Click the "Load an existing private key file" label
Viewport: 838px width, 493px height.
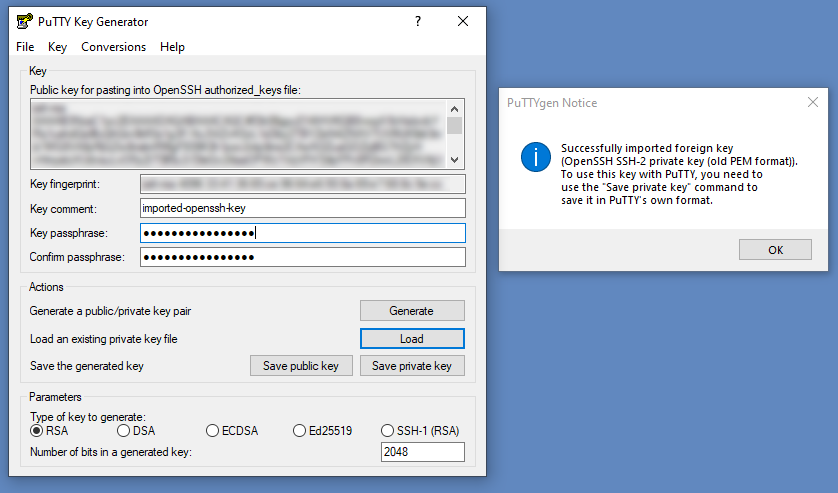(x=104, y=339)
